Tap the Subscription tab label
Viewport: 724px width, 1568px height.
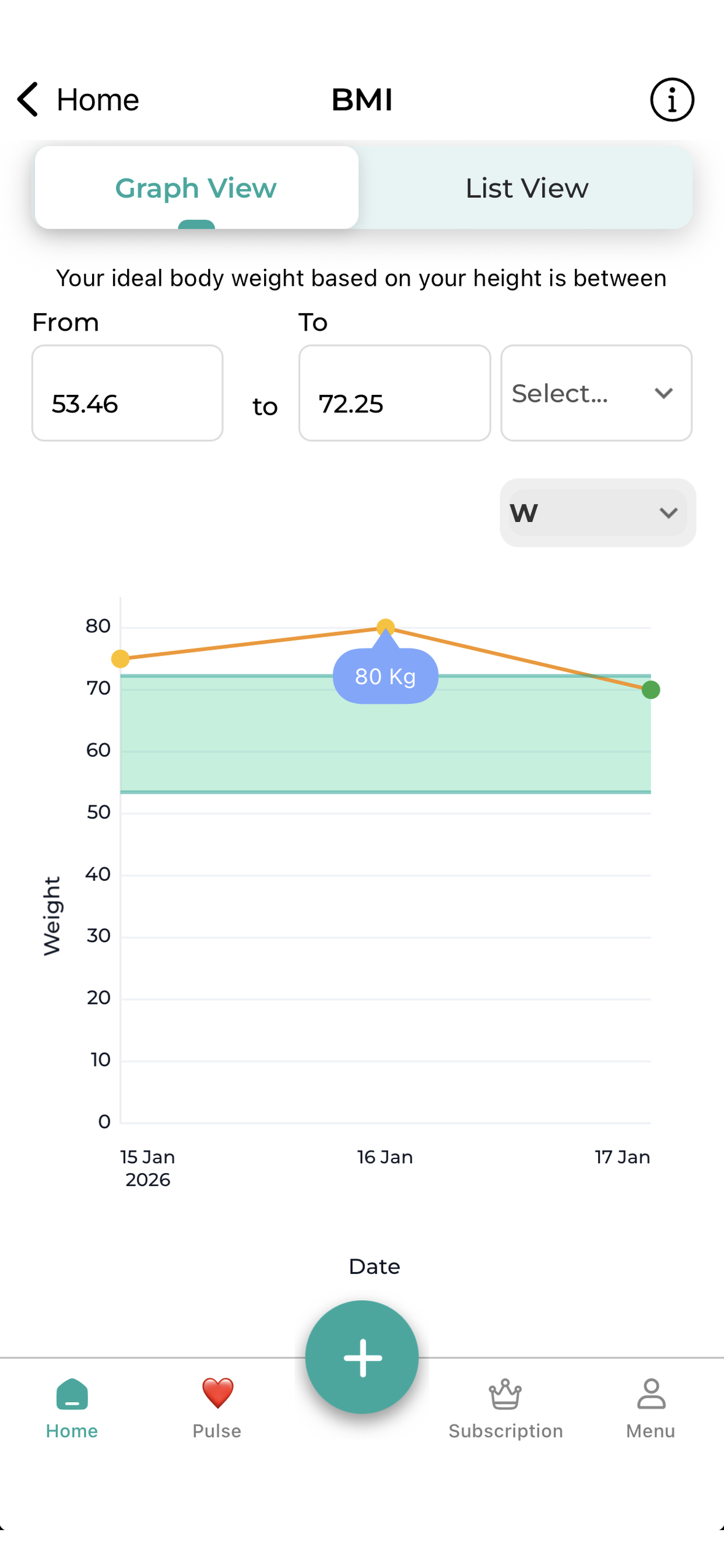click(505, 1431)
